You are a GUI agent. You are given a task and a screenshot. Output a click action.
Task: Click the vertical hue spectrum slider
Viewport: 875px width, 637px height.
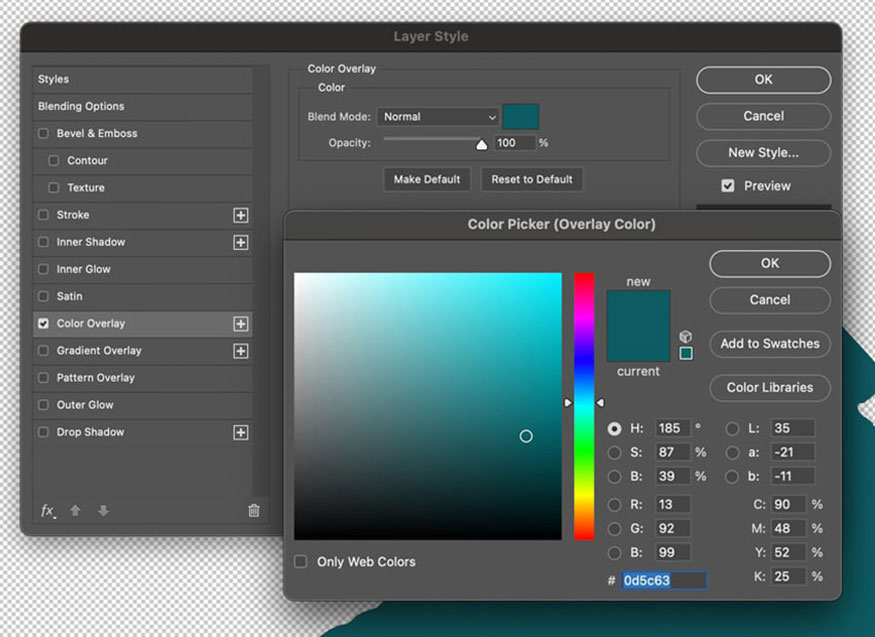pyautogui.click(x=584, y=406)
